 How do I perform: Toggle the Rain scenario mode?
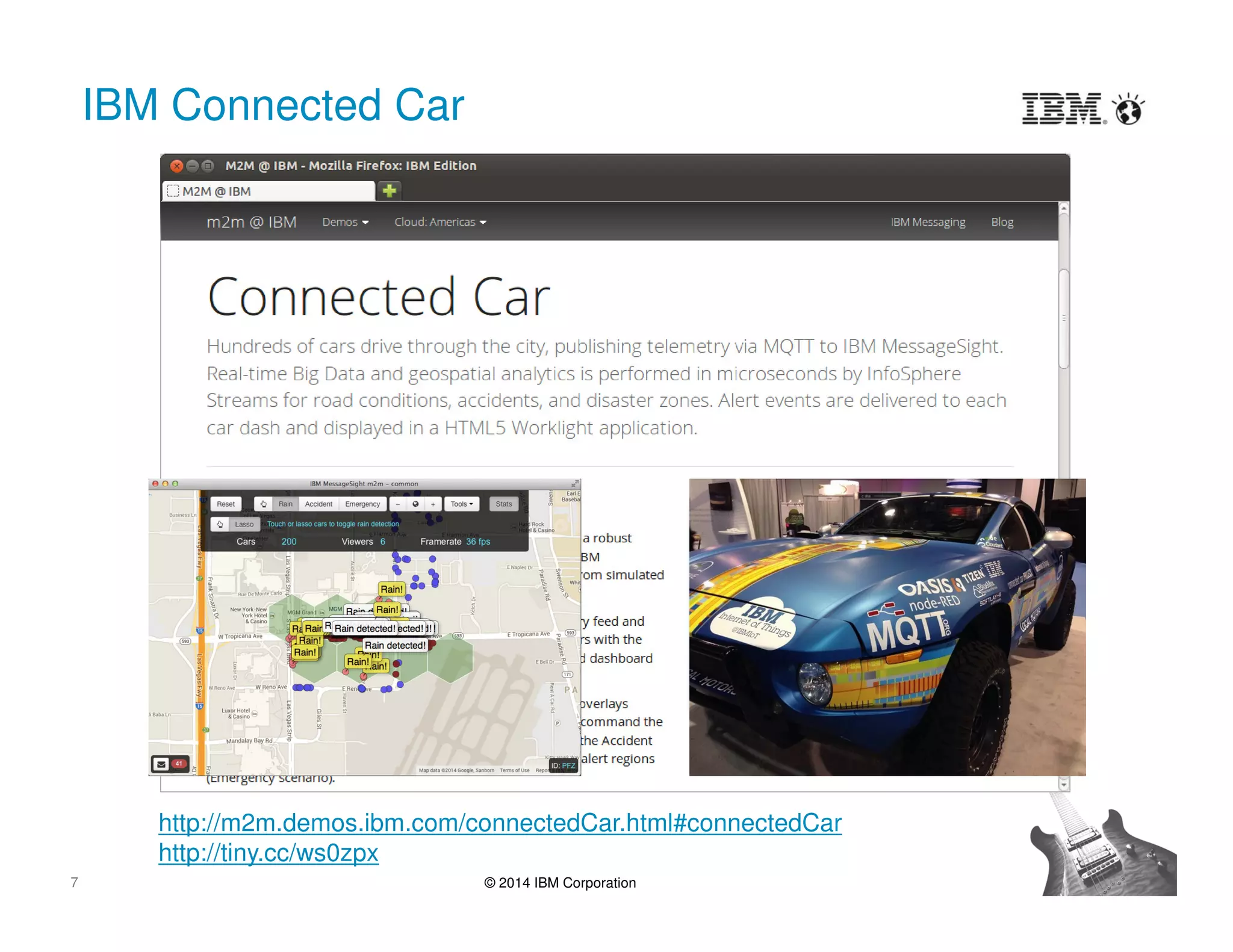285,504
